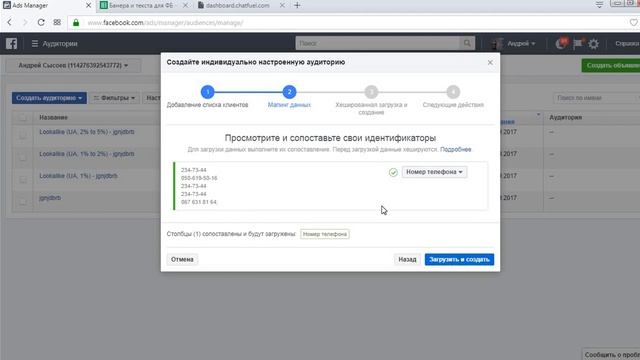Click the Номер телефона mapped column tag

click(325, 234)
